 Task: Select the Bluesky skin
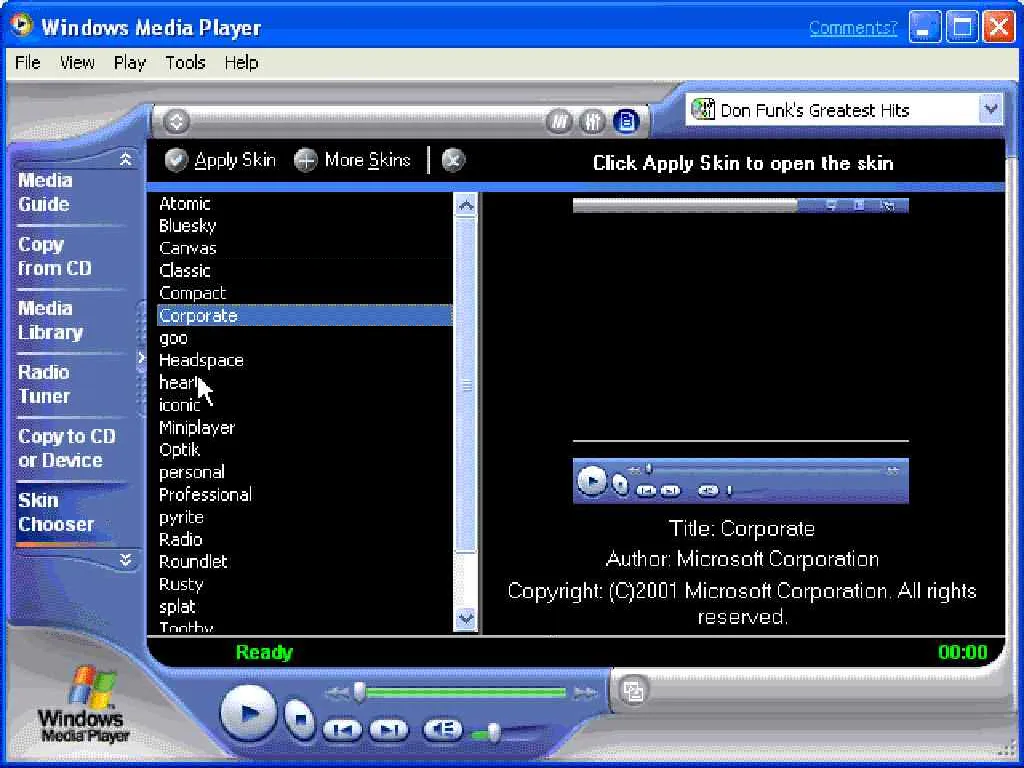(304, 226)
